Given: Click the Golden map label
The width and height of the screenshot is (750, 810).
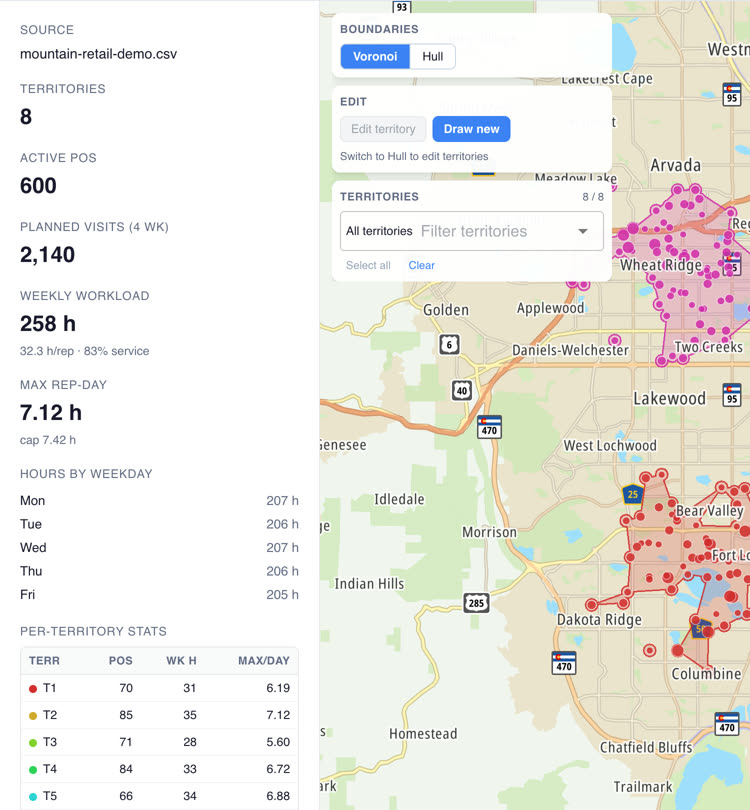Looking at the screenshot, I should point(446,310).
